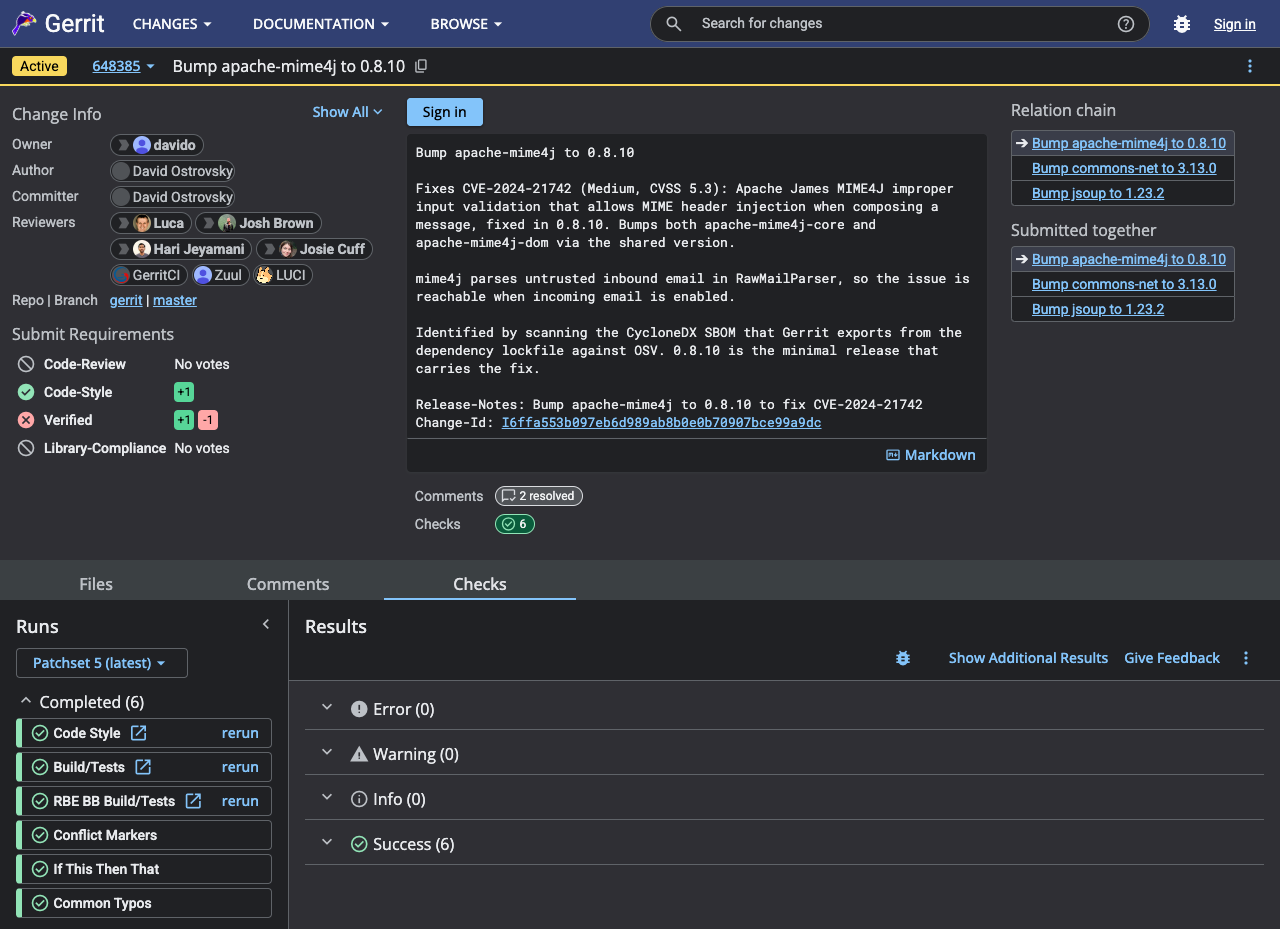Open external link icon for Build/Tests run
This screenshot has width=1280, height=929.
coord(143,767)
